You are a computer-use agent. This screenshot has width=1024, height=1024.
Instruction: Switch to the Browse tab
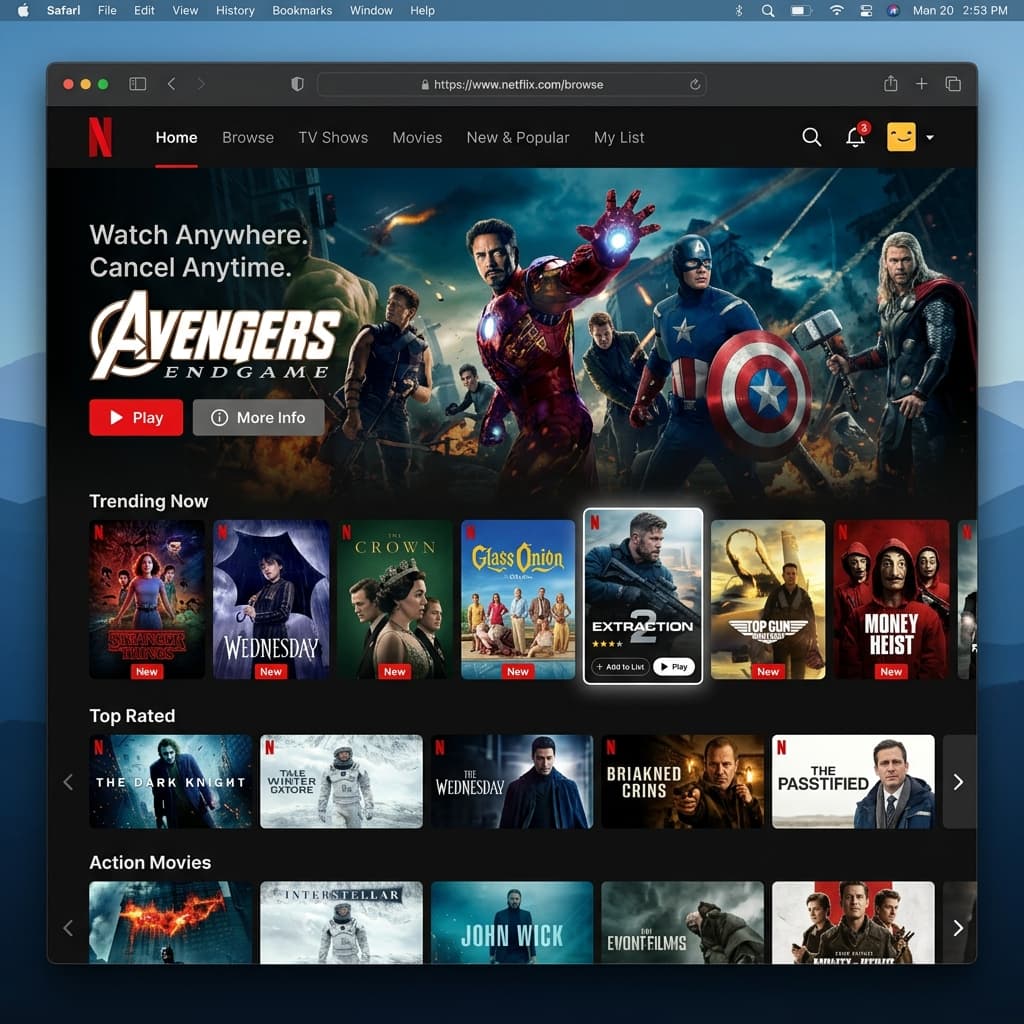pyautogui.click(x=248, y=138)
